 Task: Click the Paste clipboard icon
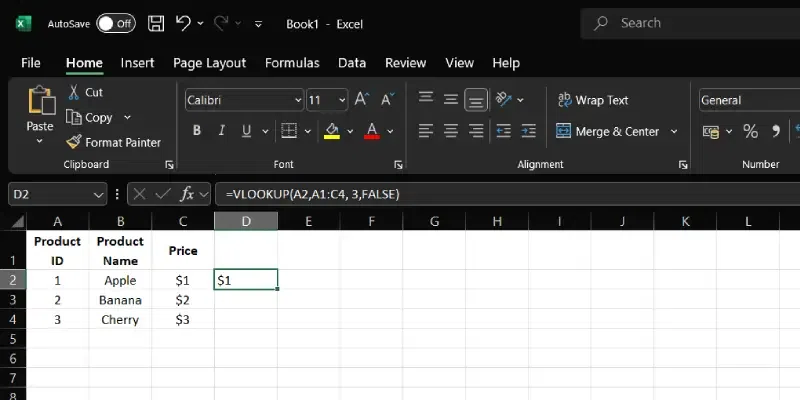tap(40, 100)
